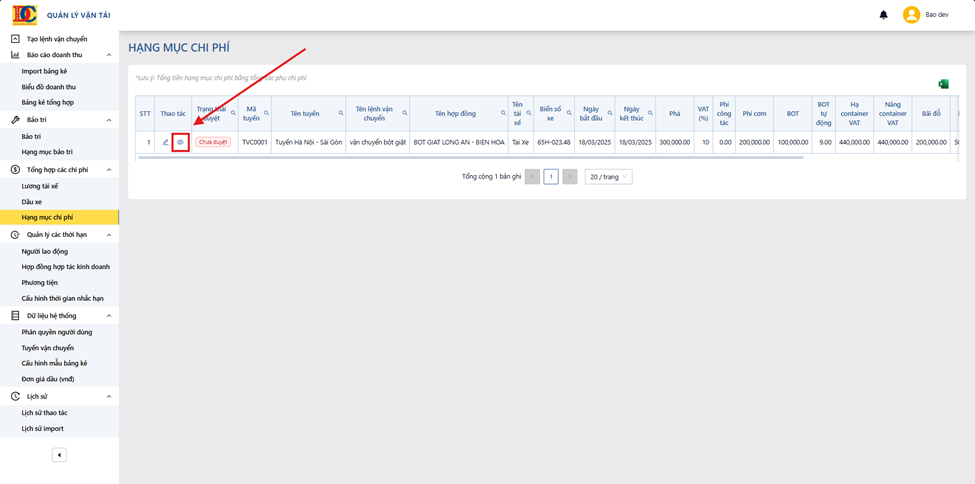975x484 pixels.
Task: Collapse the Báo cáo doanh thu section
Action: [109, 55]
